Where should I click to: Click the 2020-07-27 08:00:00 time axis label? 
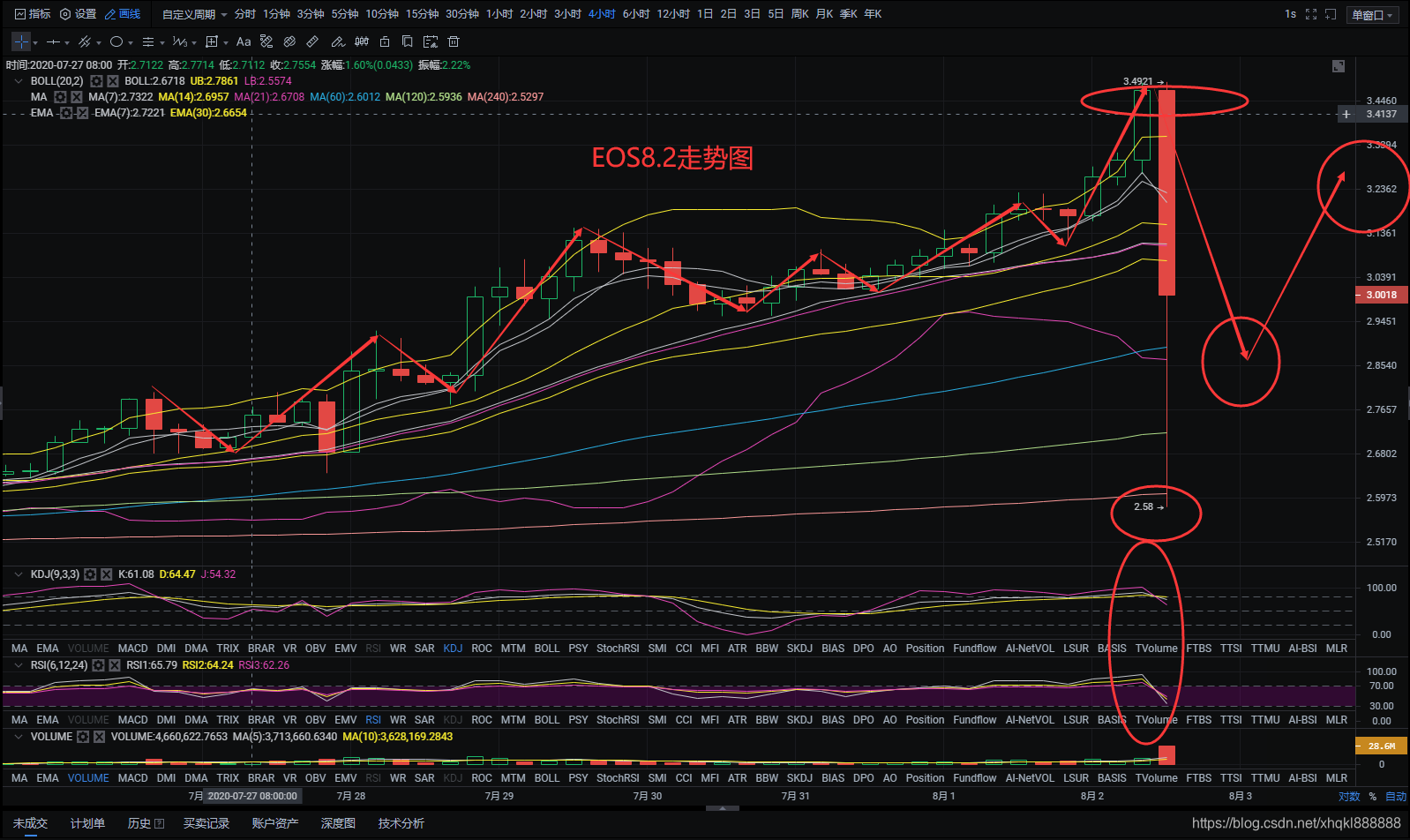coord(252,796)
